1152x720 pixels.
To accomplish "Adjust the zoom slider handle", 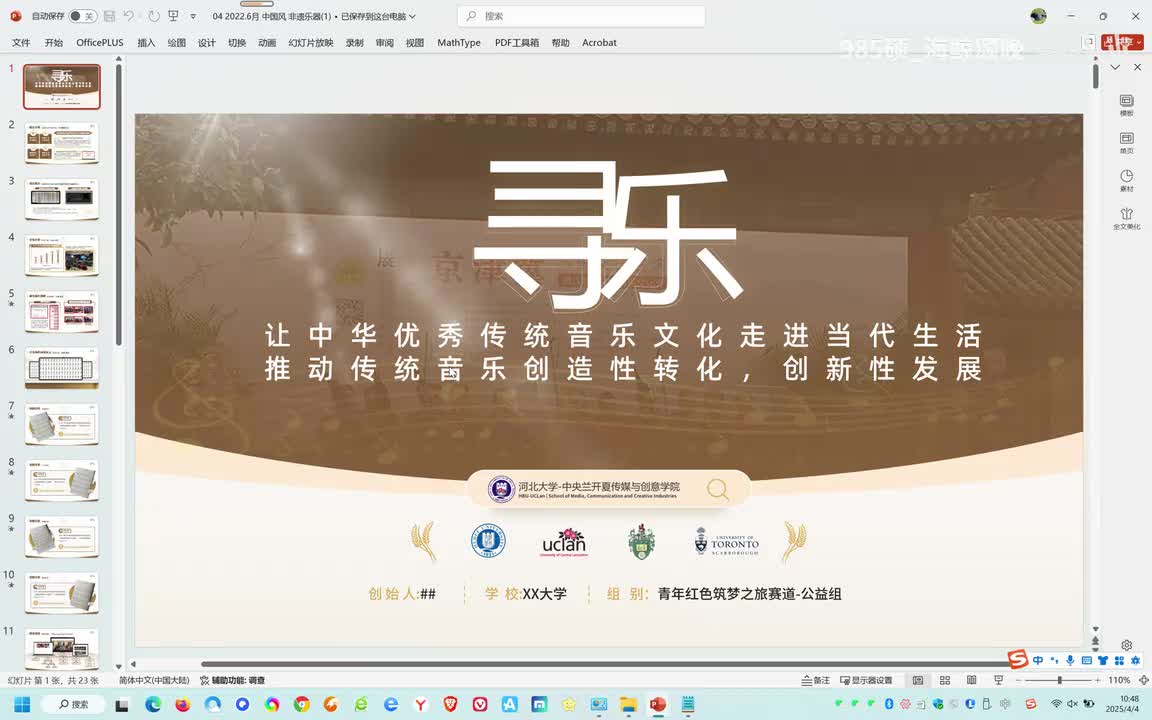I will pos(1059,680).
